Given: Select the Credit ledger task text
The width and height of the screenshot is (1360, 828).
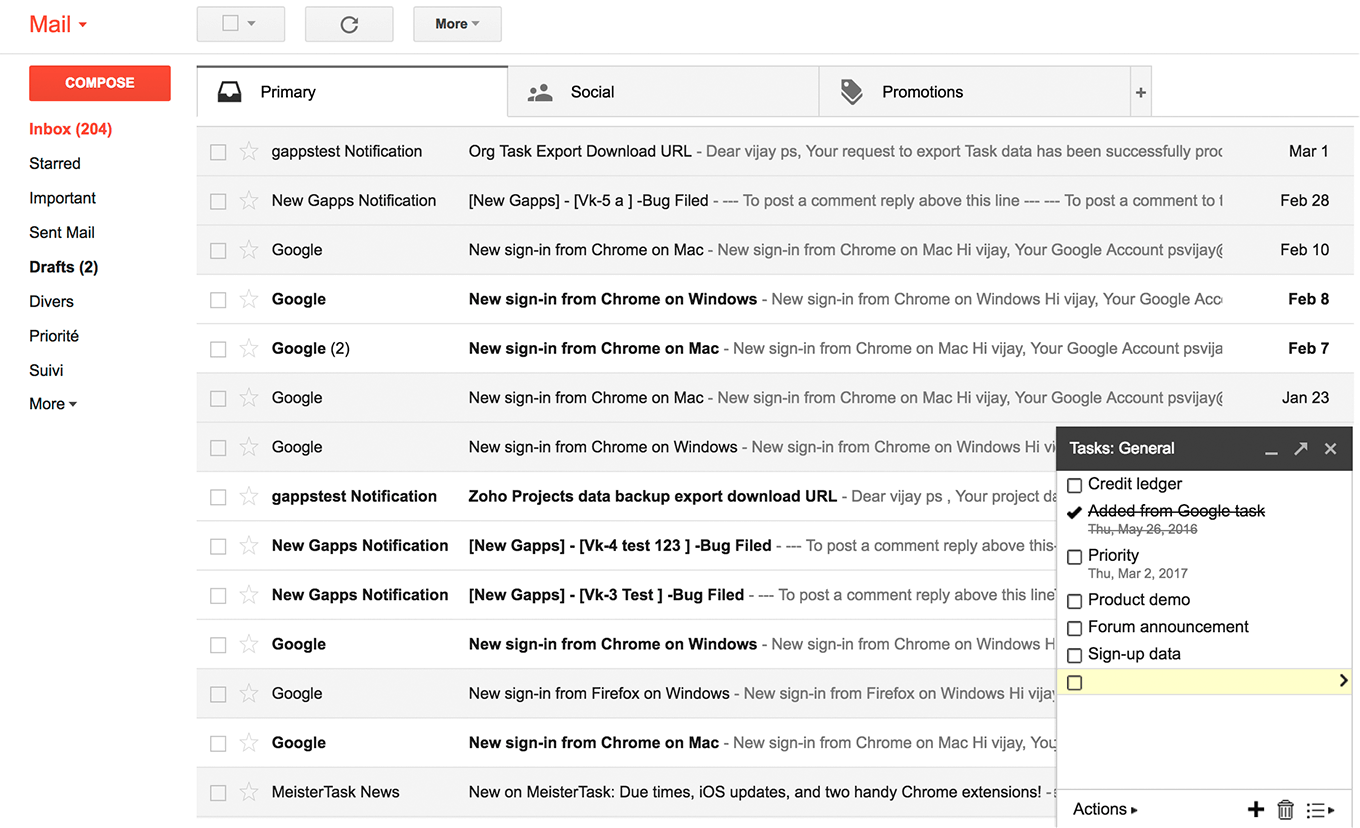Looking at the screenshot, I should click(1135, 484).
